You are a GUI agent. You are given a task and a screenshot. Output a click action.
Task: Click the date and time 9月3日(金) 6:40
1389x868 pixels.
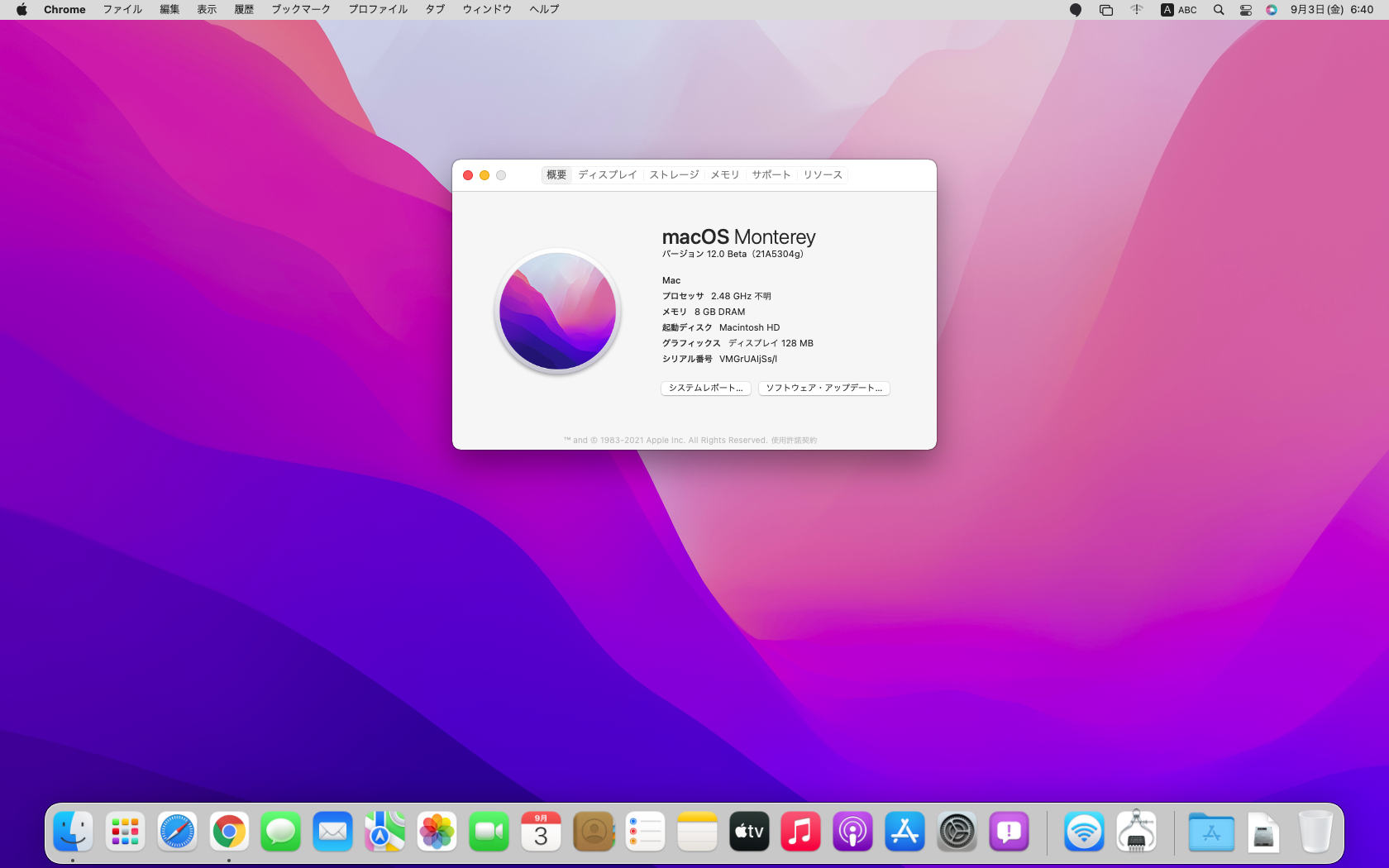(1332, 10)
